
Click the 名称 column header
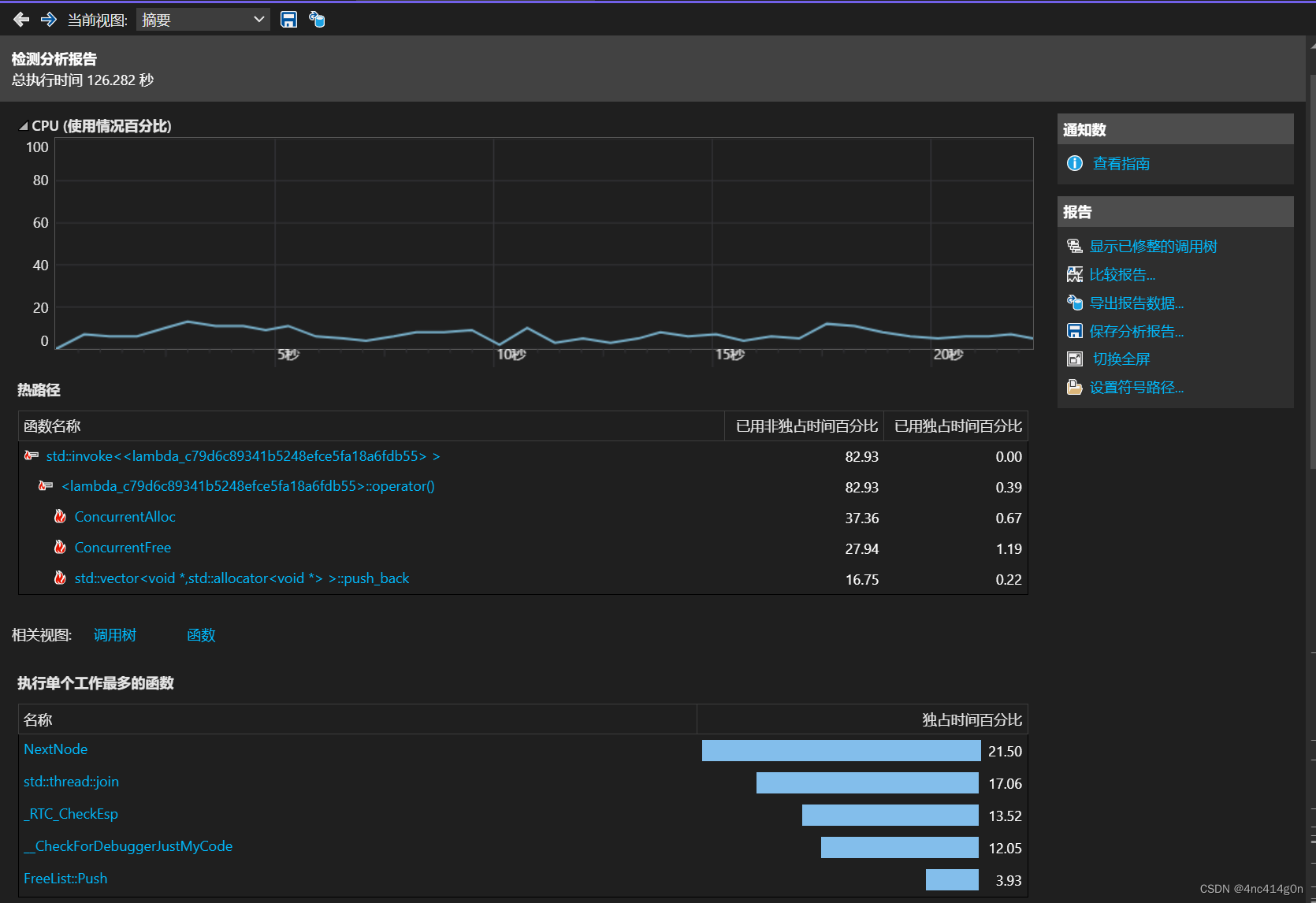pyautogui.click(x=358, y=719)
